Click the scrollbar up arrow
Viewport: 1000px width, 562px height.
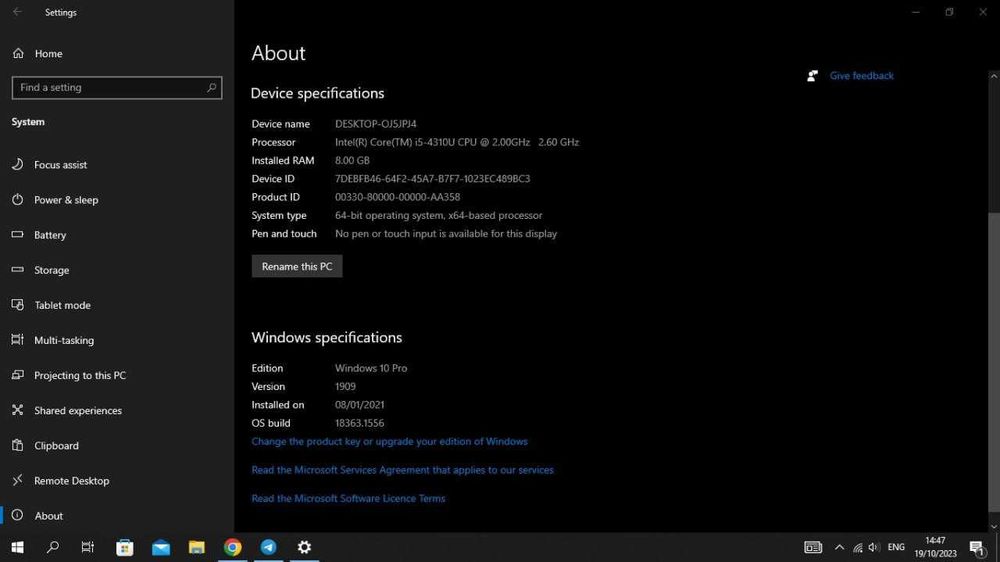pos(993,76)
